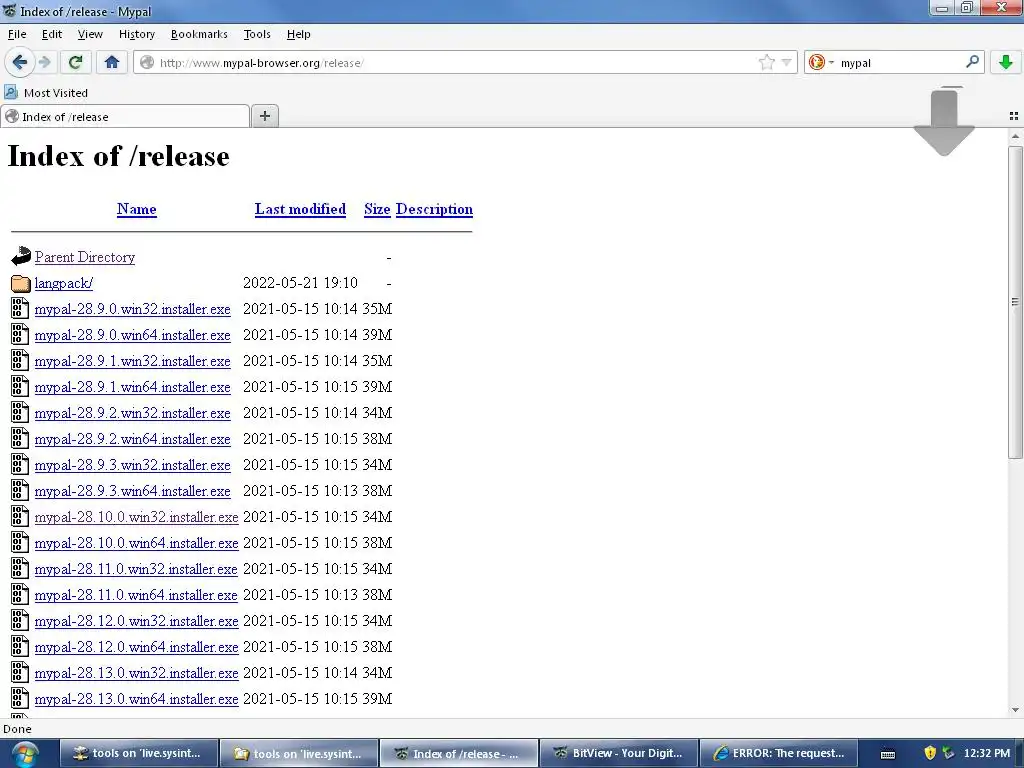The image size is (1024, 768).
Task: Download mypal-28.13.0.win32.installer.exe
Action: pyautogui.click(x=136, y=673)
